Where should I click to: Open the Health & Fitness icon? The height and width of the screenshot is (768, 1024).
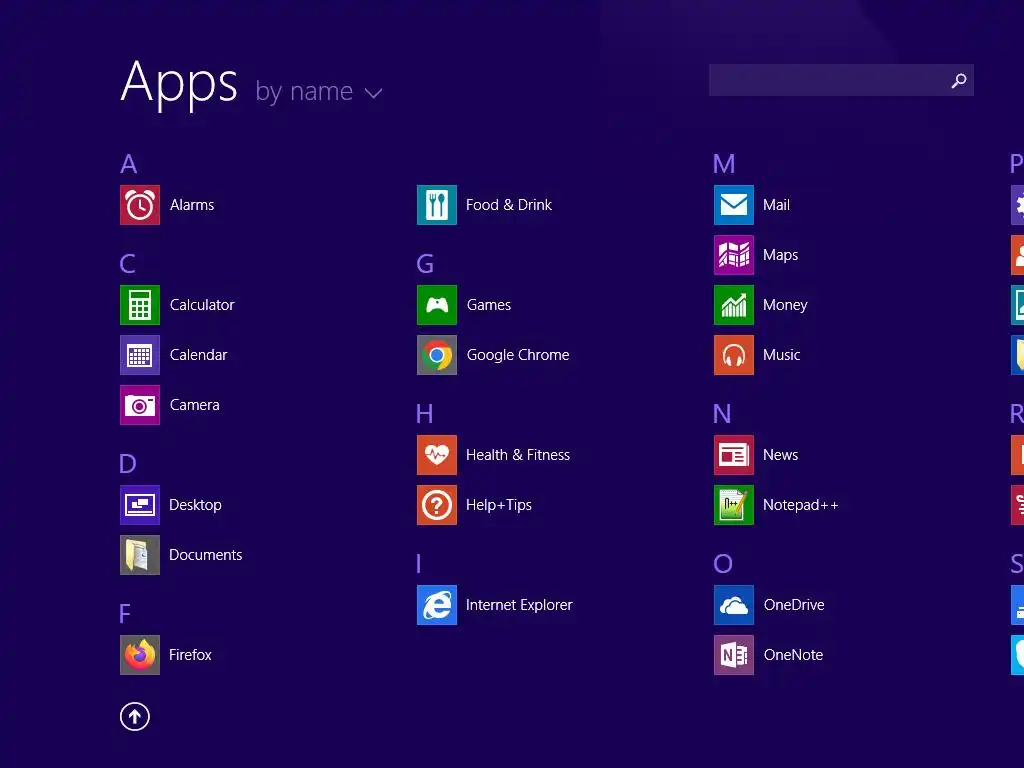click(437, 455)
